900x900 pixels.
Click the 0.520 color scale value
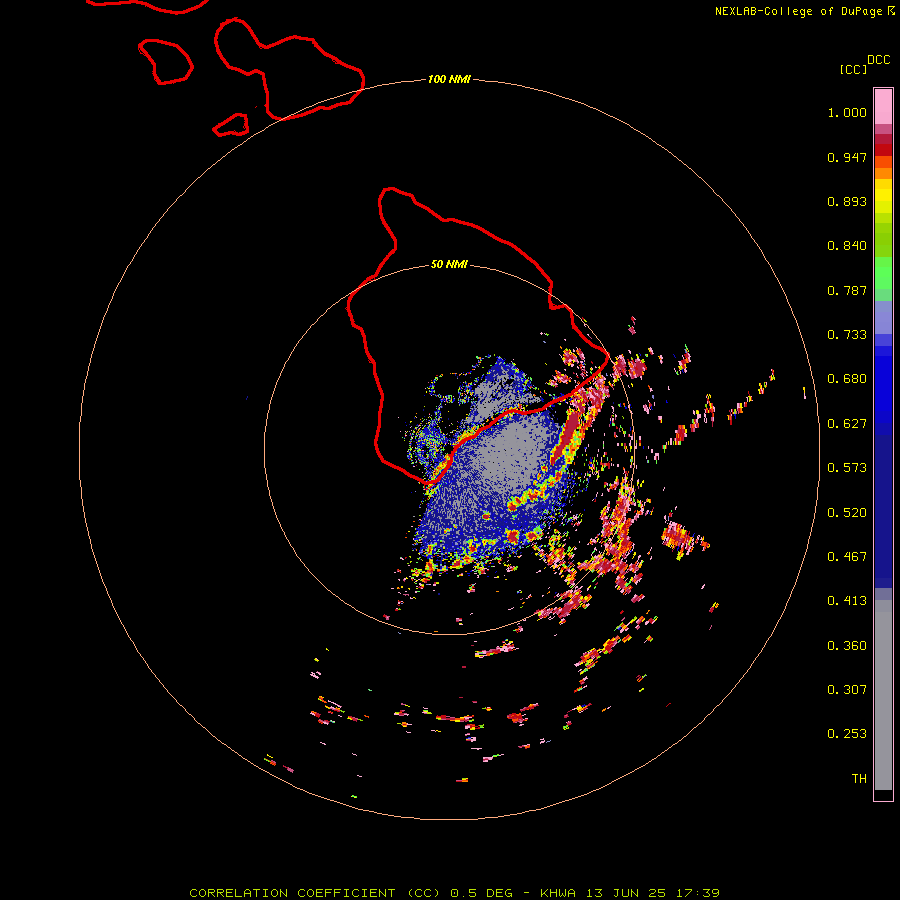pyautogui.click(x=847, y=513)
